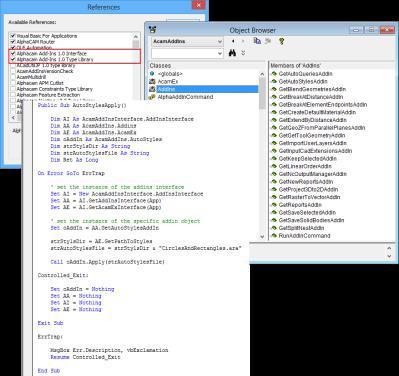The height and width of the screenshot is (376, 399).
Task: Copy selected member to clipboard
Action: point(257,41)
